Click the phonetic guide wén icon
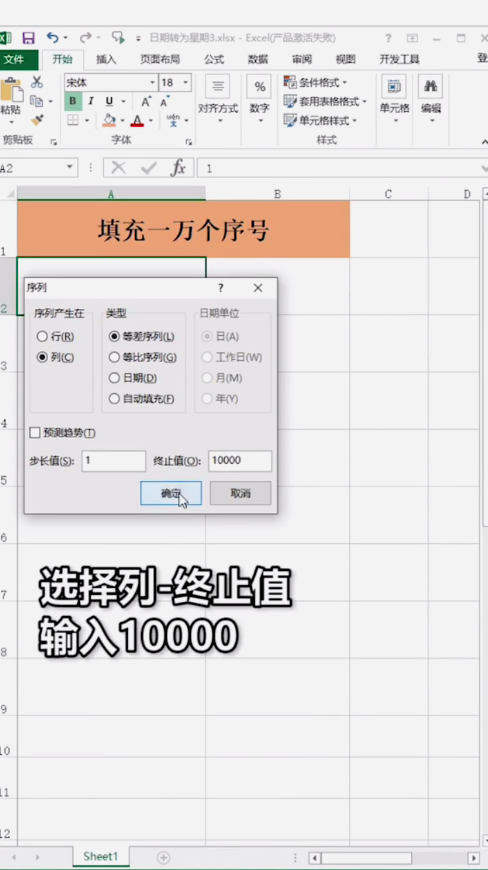Screen dimensions: 488x870 coord(173,120)
